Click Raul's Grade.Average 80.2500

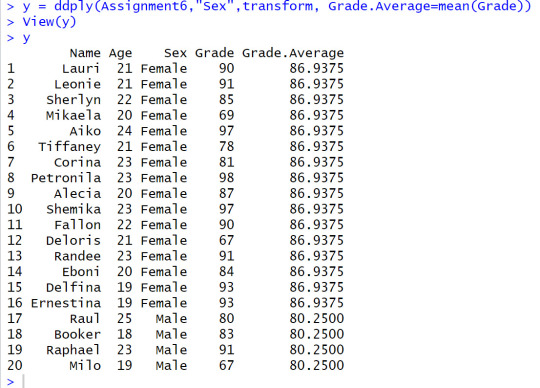[316, 318]
